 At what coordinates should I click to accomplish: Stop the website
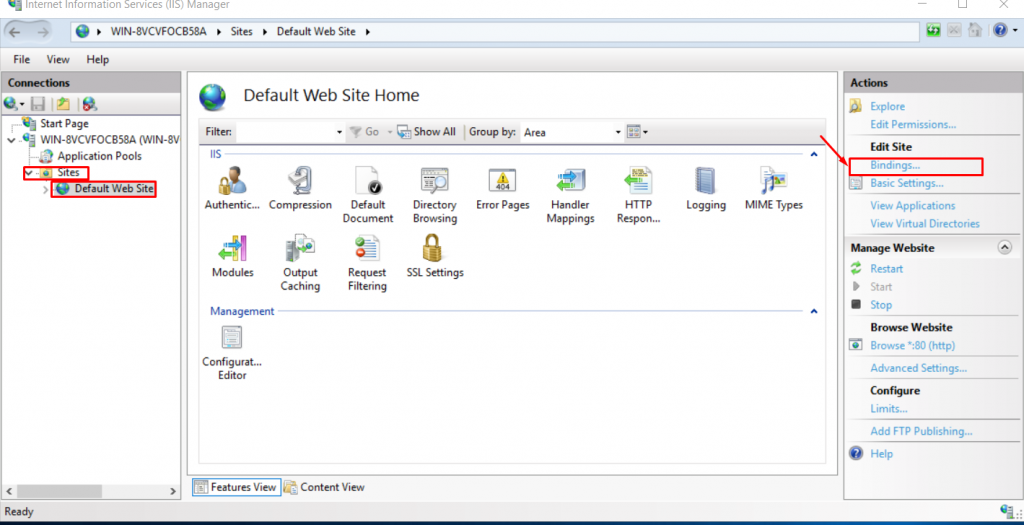[x=881, y=305]
